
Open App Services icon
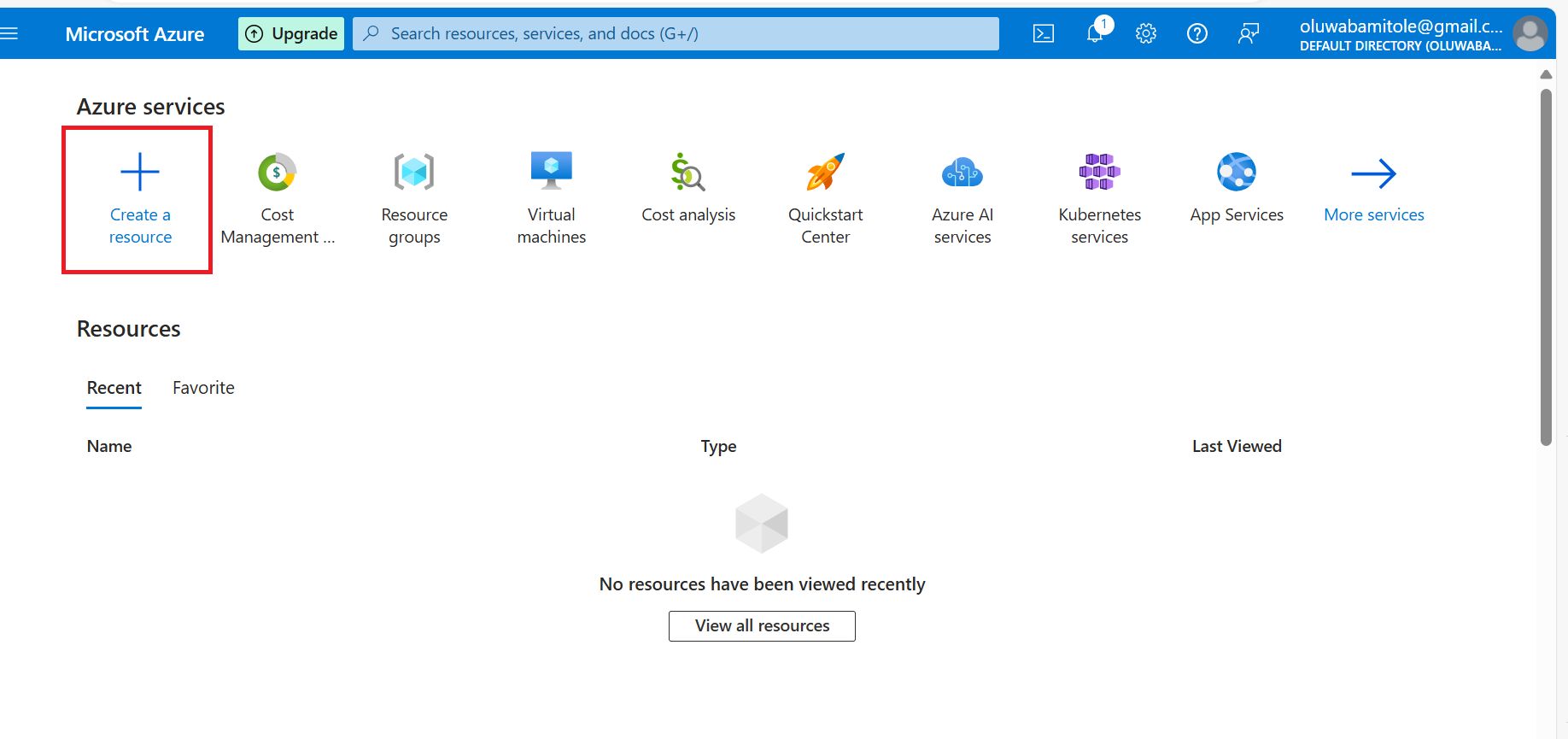[x=1237, y=173]
